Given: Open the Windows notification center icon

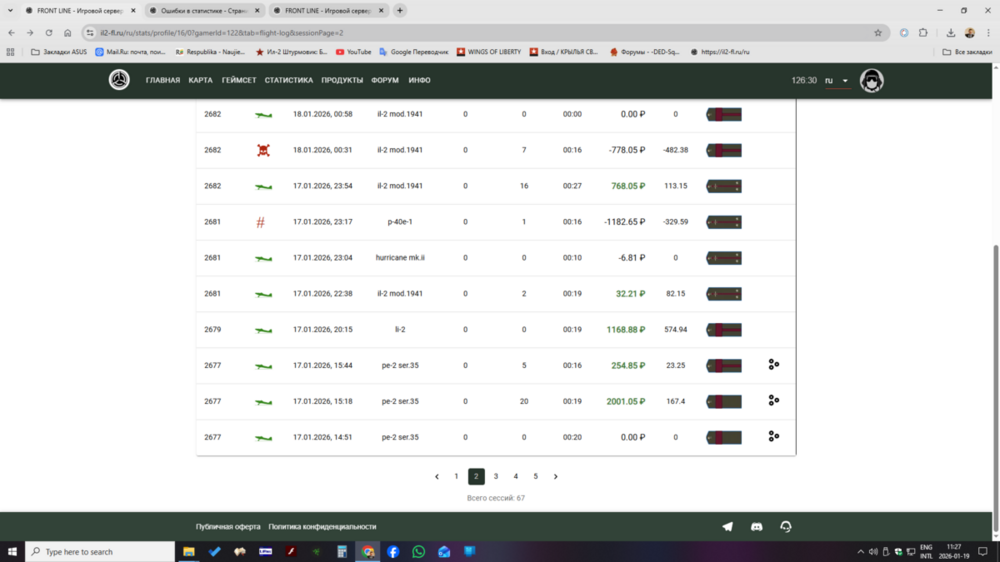Looking at the screenshot, I should pos(983,552).
